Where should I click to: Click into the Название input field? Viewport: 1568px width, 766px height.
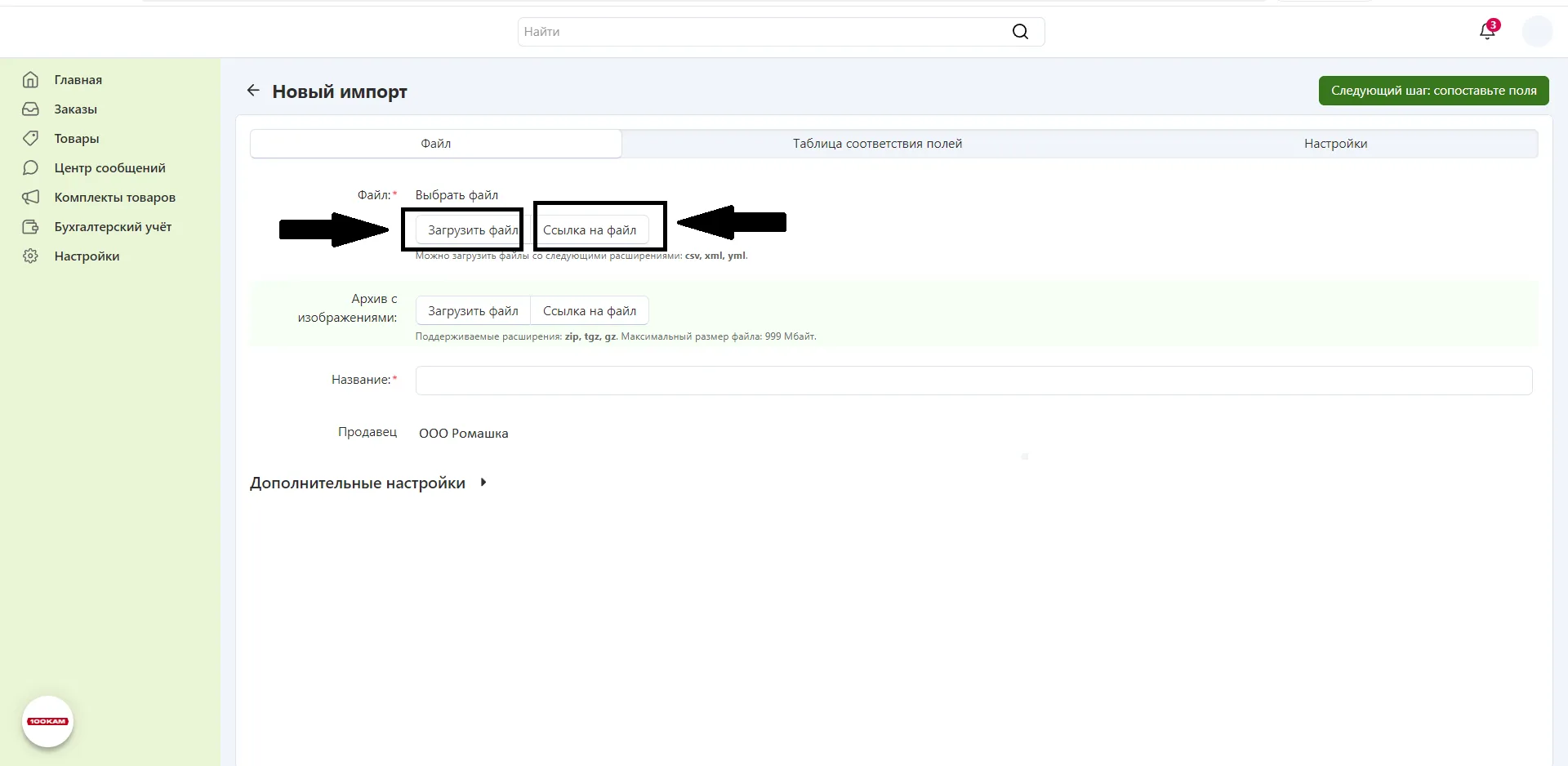pyautogui.click(x=973, y=381)
